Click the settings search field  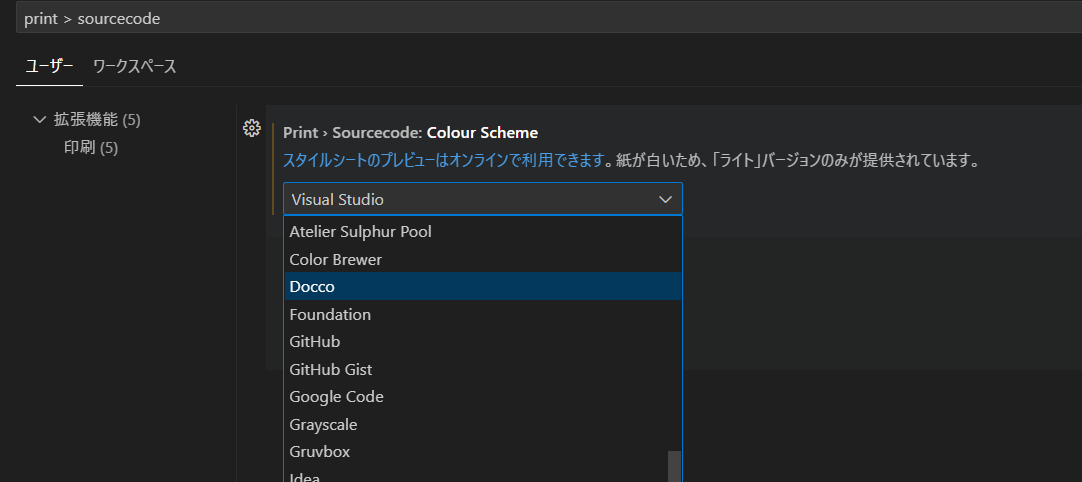[549, 19]
